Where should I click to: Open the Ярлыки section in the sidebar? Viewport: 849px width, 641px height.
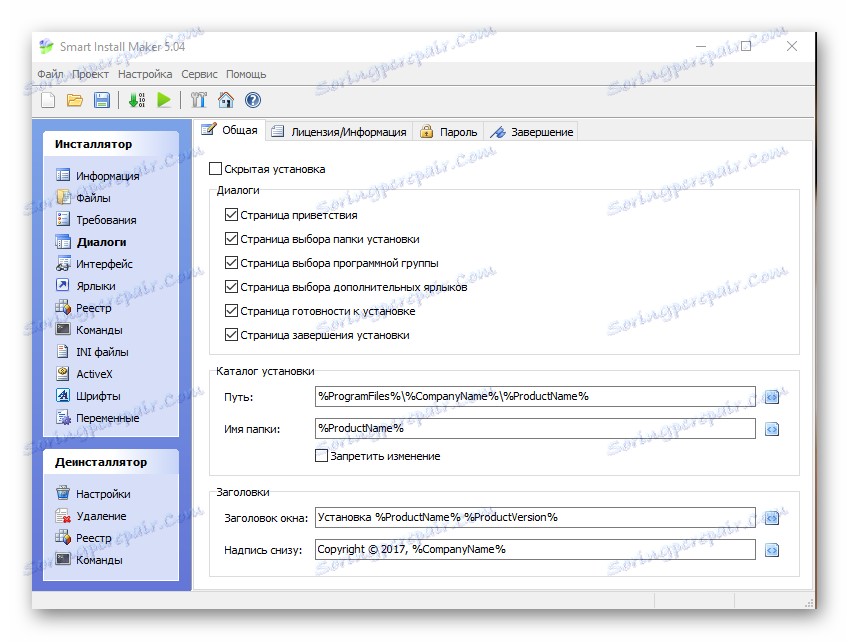tap(86, 286)
